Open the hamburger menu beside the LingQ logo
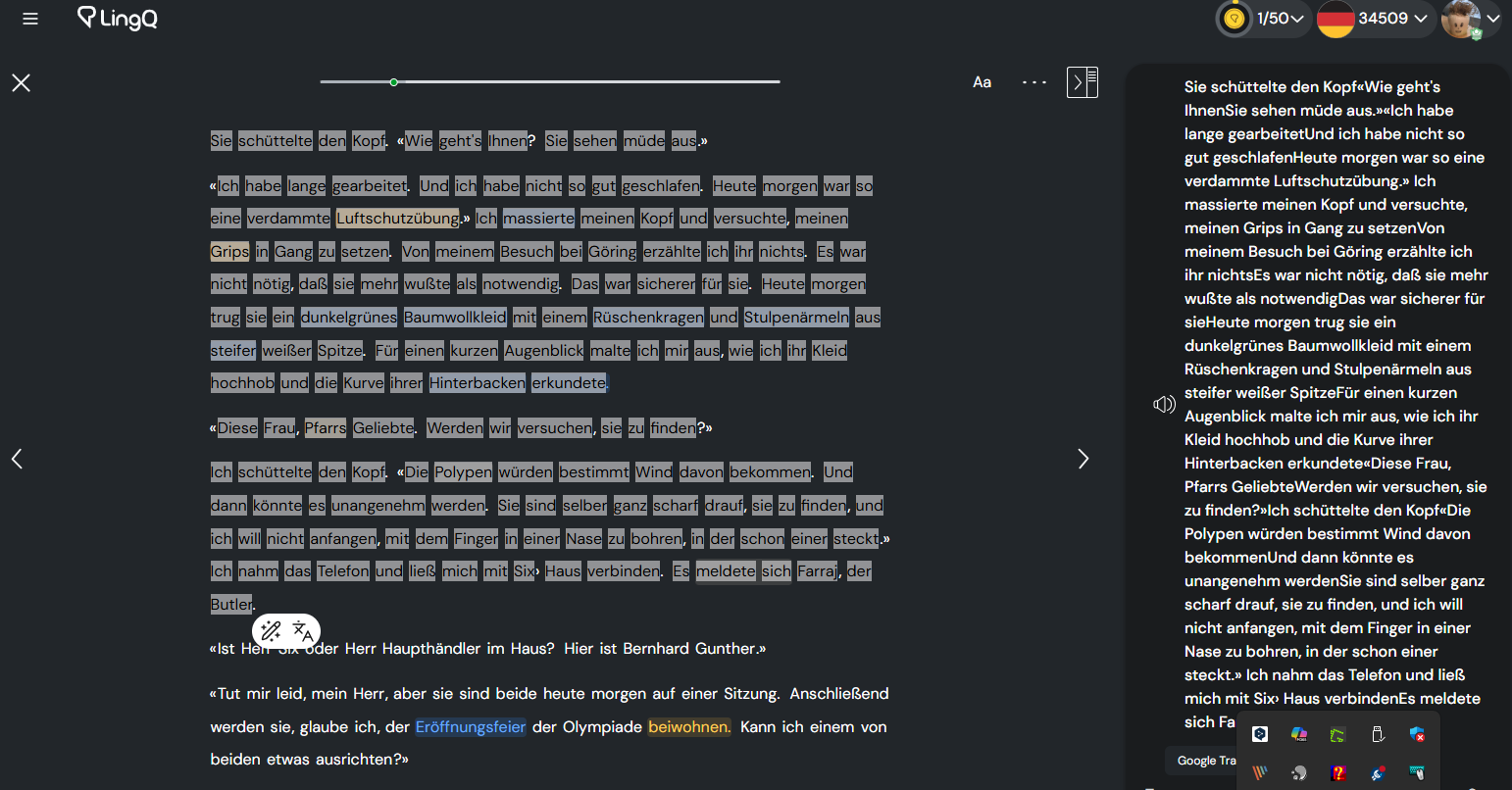The height and width of the screenshot is (790, 1512). (30, 19)
